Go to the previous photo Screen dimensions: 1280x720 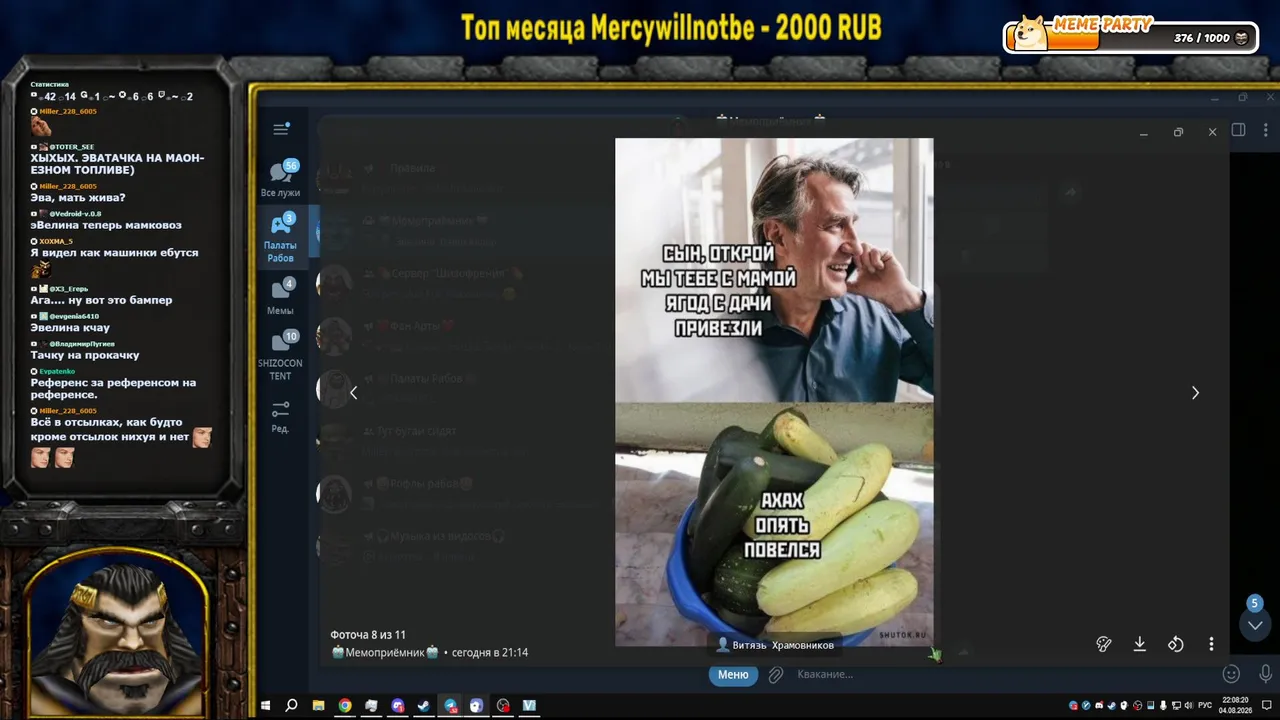pos(353,393)
